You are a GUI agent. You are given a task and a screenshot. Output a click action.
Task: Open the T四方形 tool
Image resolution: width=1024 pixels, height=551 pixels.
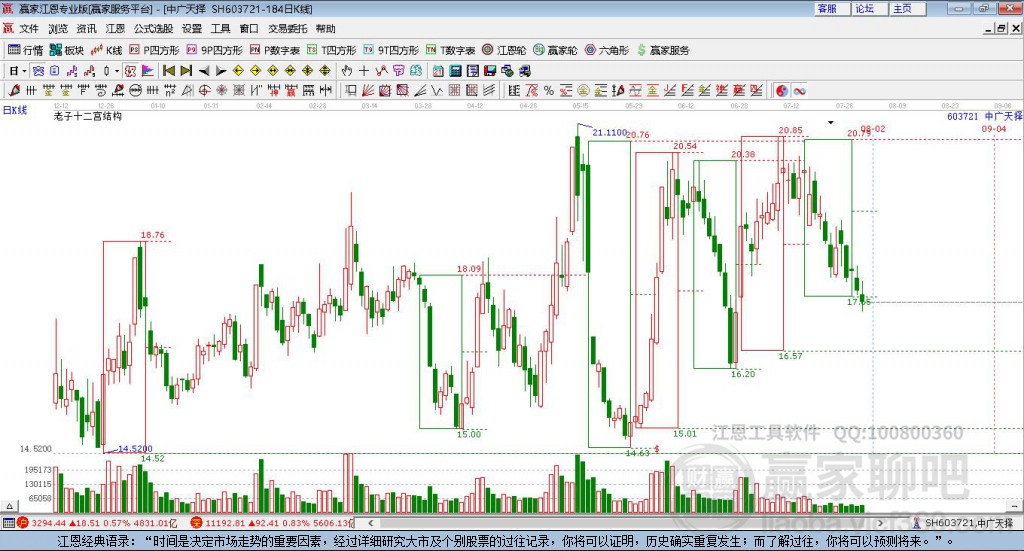click(332, 50)
